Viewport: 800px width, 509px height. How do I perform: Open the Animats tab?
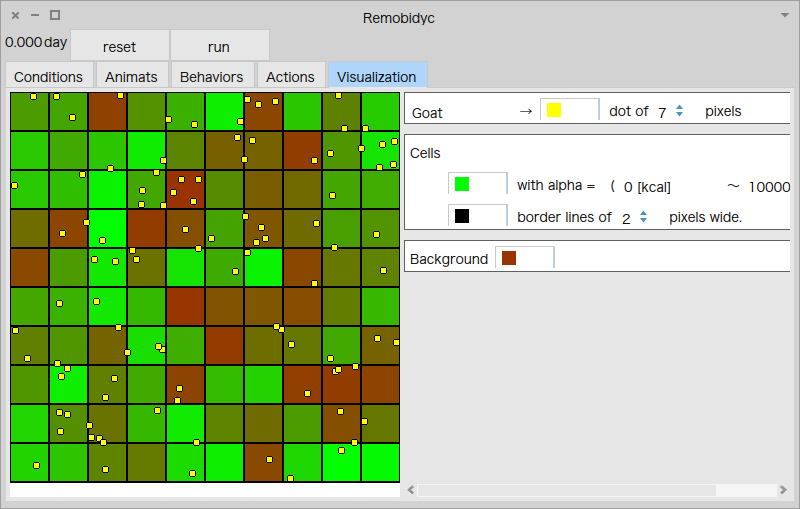click(x=131, y=77)
